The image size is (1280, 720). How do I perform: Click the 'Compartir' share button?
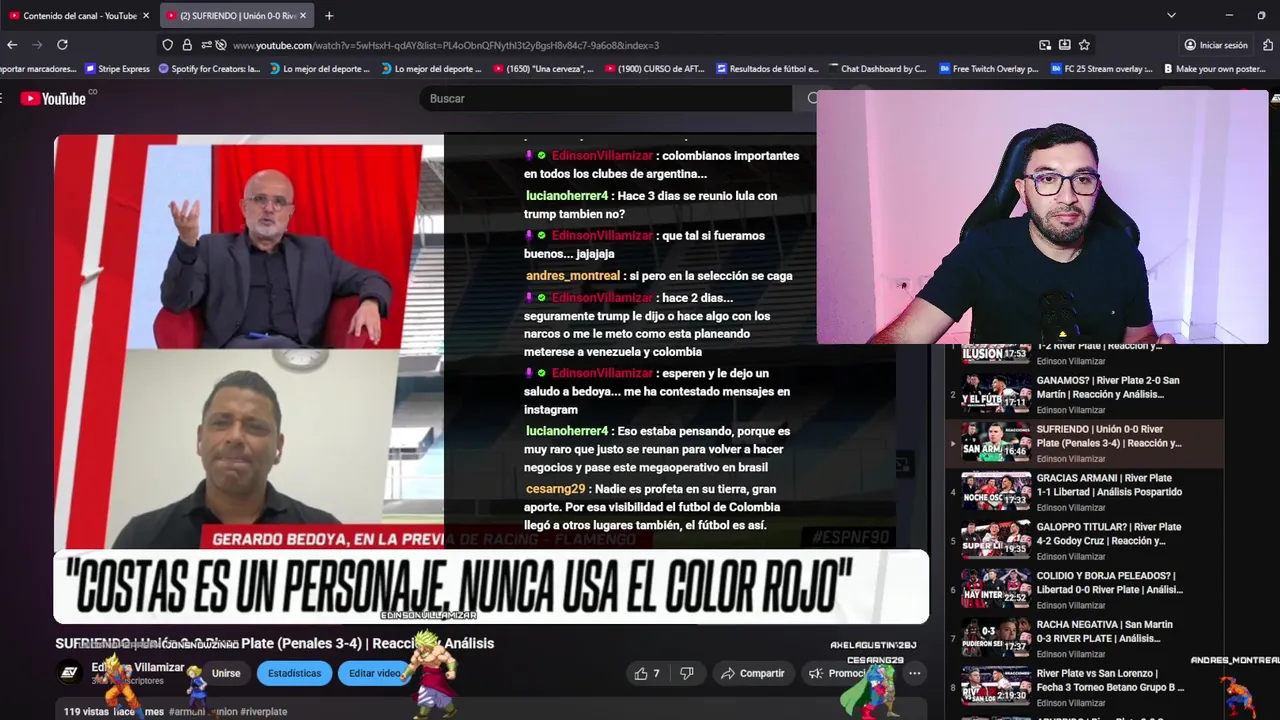pos(752,673)
